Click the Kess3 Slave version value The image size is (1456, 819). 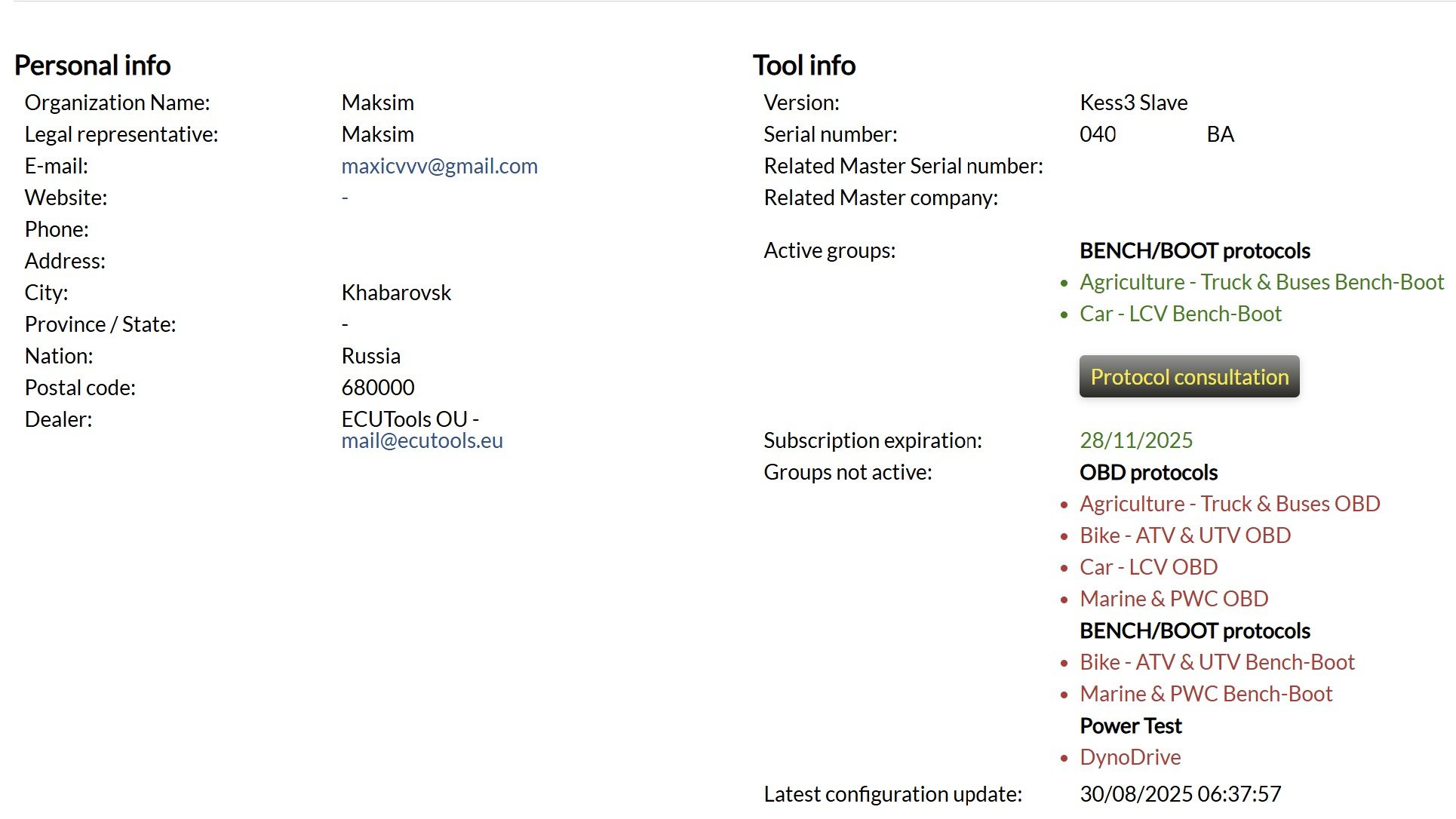click(1133, 103)
